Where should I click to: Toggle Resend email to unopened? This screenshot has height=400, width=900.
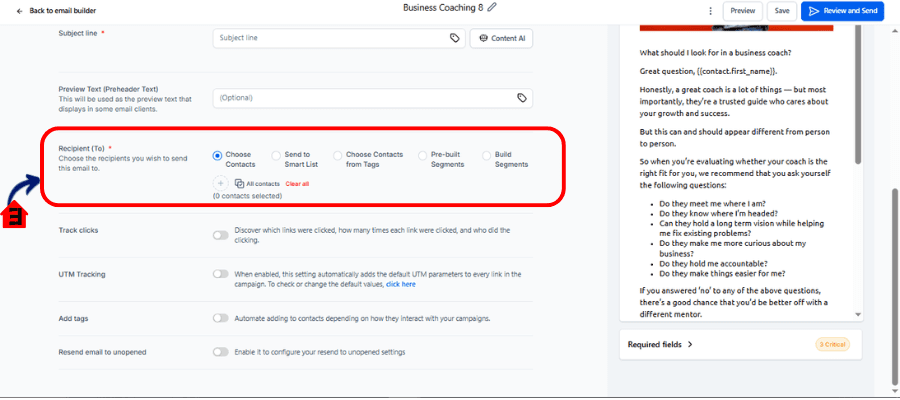coord(220,352)
